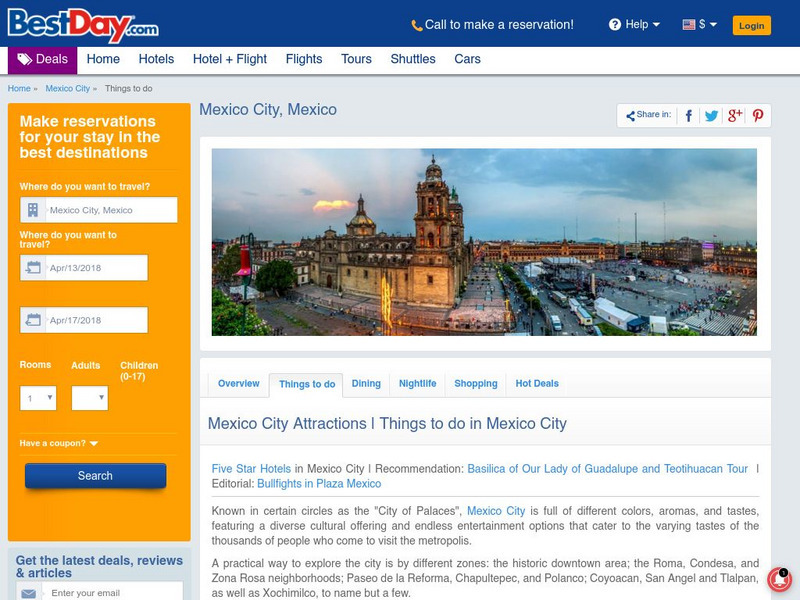
Task: Open the Five Star Hotels link
Action: point(251,469)
